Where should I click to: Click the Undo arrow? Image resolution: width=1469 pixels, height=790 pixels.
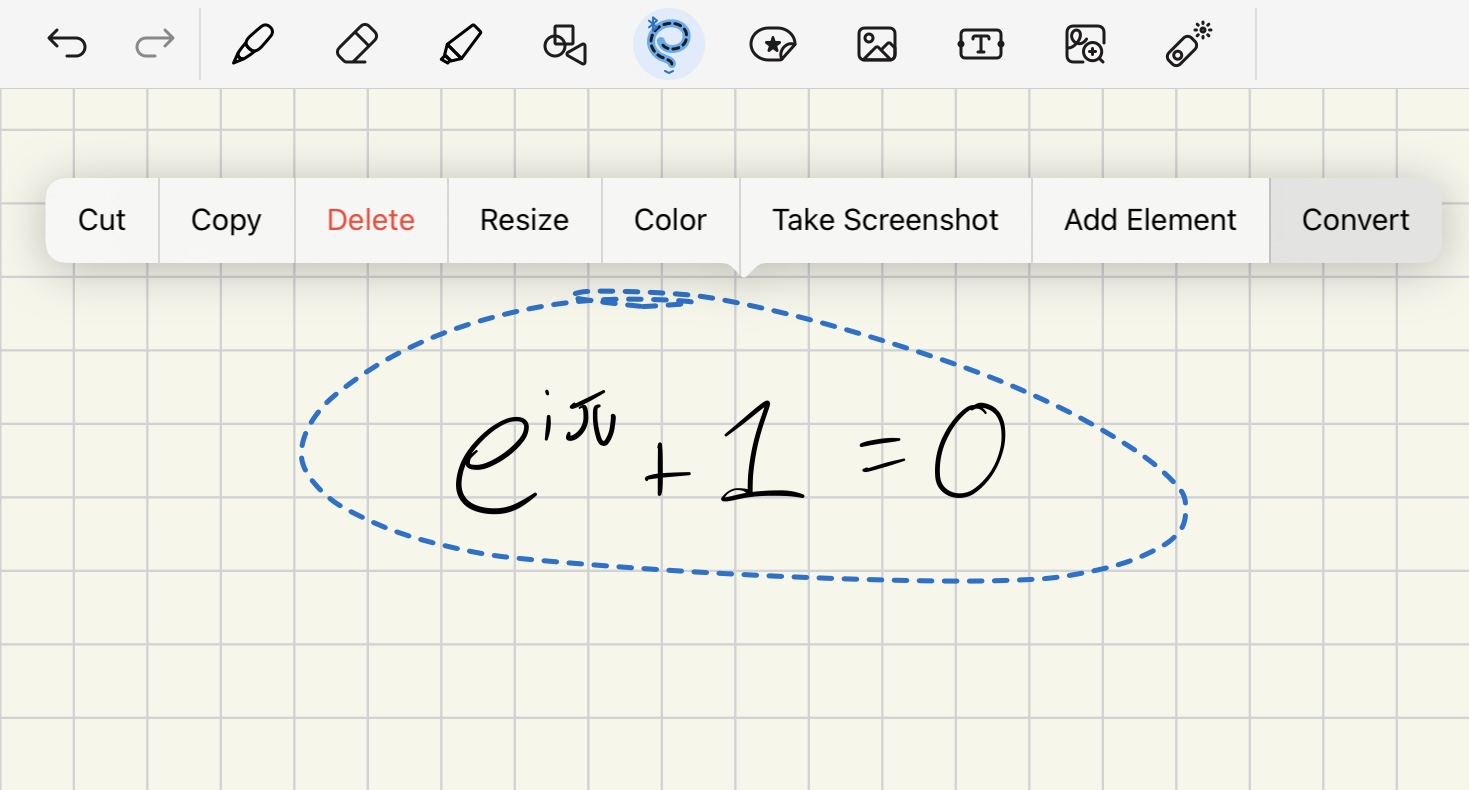(68, 44)
